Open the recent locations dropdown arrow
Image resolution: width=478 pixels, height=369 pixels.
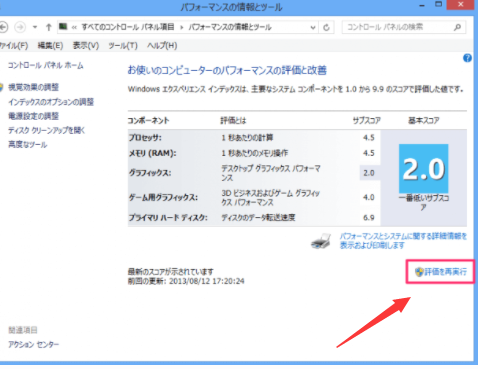[x=35, y=27]
